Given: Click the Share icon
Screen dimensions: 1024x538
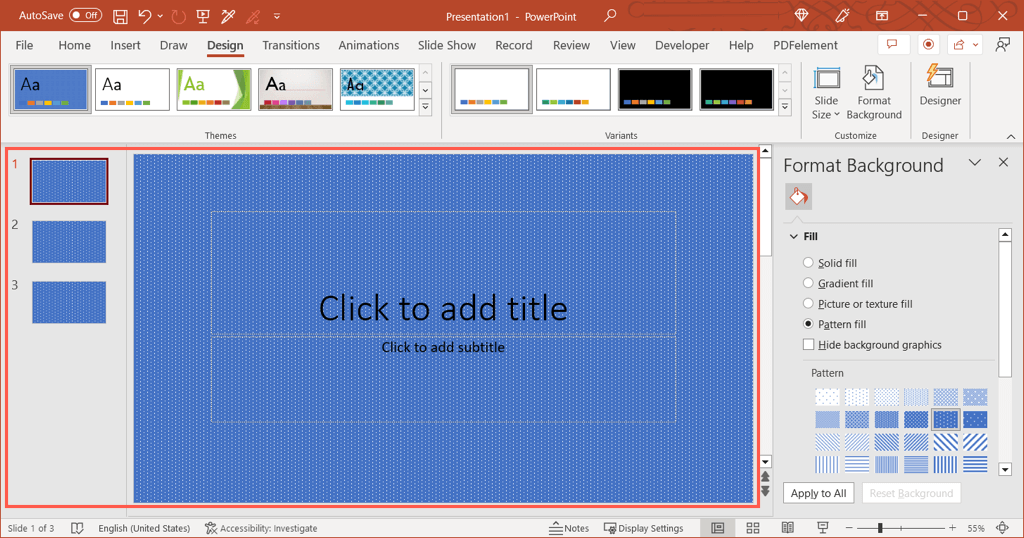Looking at the screenshot, I should pyautogui.click(x=959, y=45).
